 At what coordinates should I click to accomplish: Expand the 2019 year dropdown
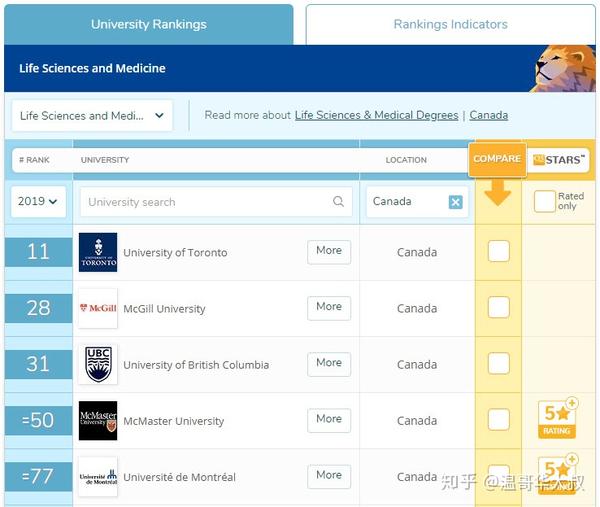tap(38, 201)
